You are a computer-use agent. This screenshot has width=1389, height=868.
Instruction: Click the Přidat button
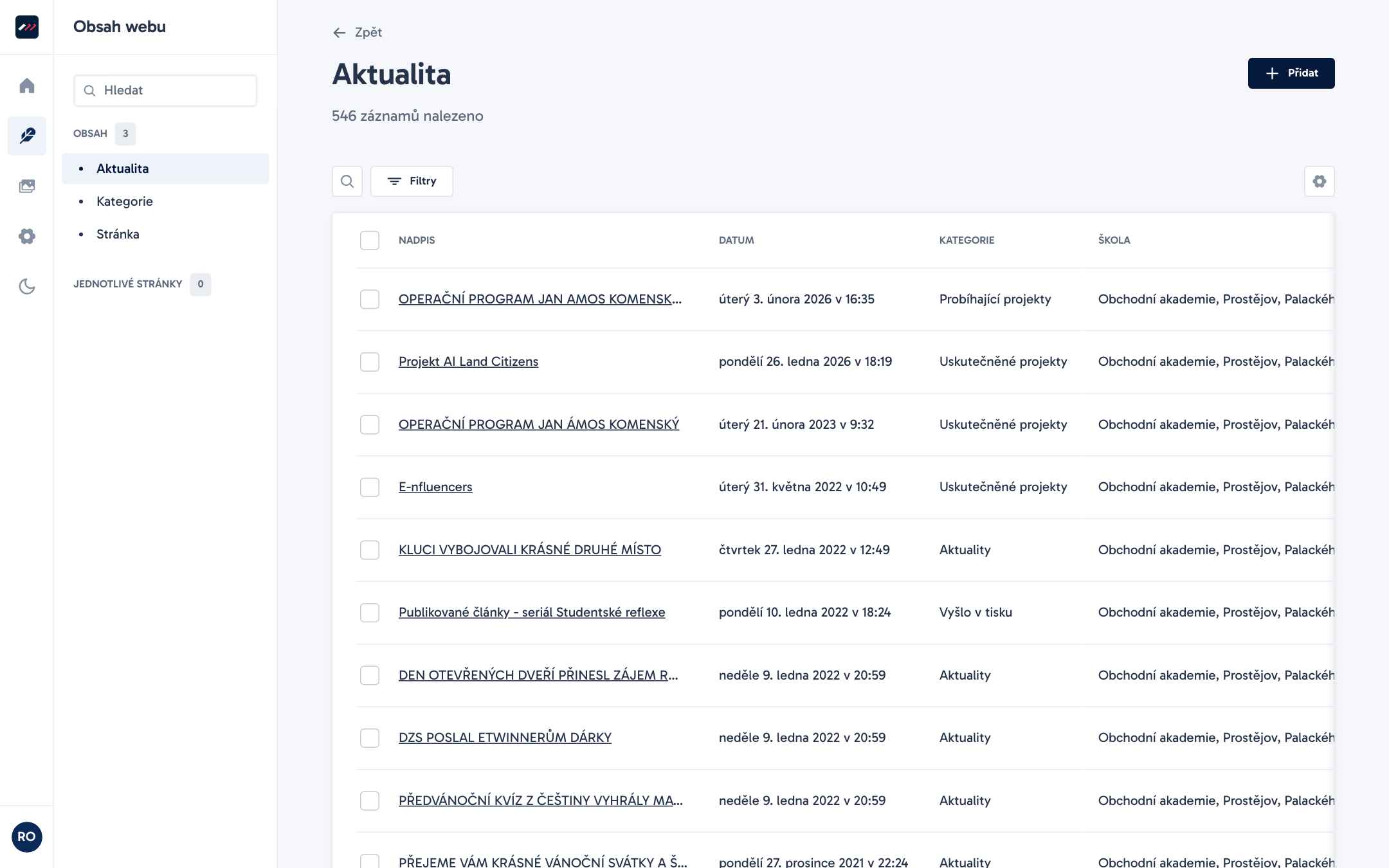1291,73
